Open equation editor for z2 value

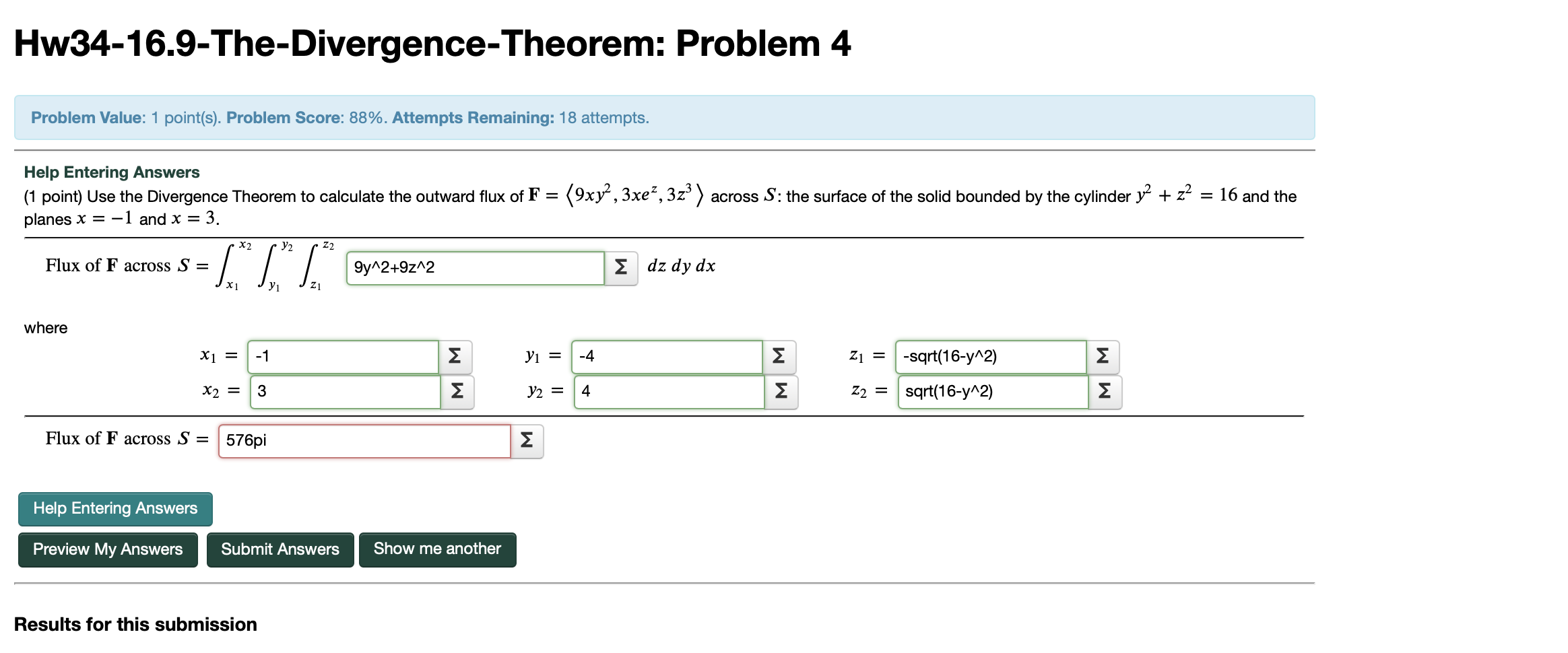click(x=1103, y=391)
